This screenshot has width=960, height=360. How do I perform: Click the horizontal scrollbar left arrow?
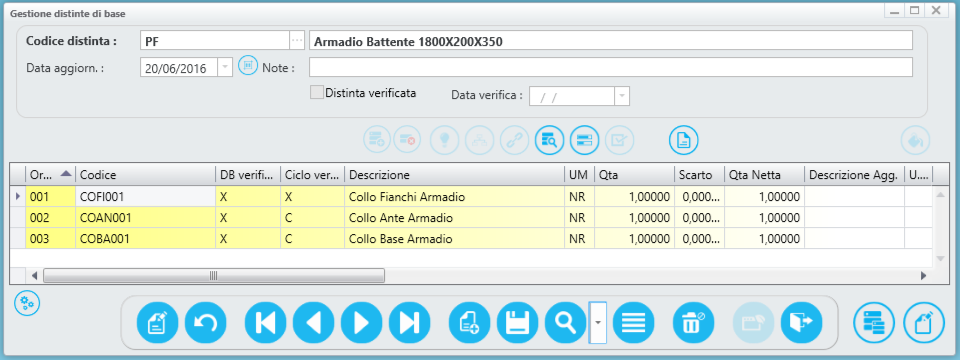point(34,276)
